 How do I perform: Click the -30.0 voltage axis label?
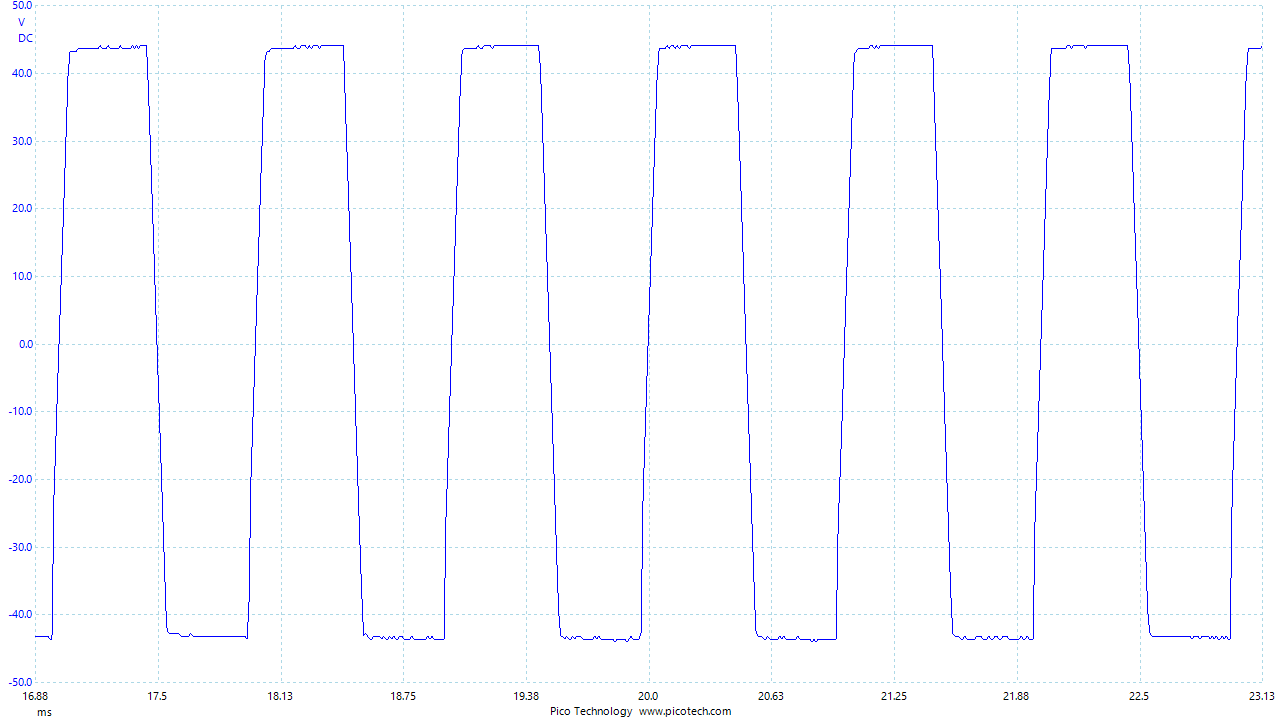tap(20, 547)
